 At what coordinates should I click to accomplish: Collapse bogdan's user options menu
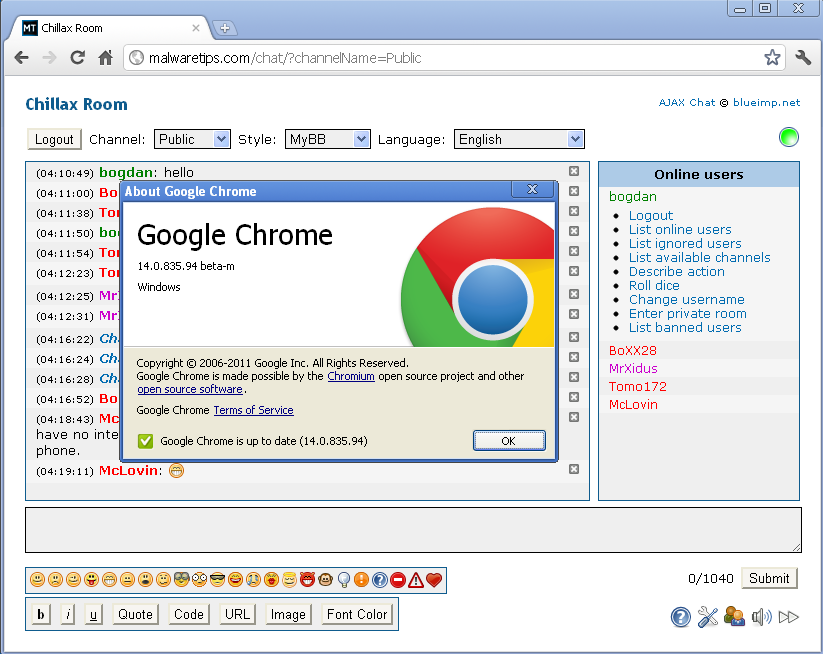point(633,196)
